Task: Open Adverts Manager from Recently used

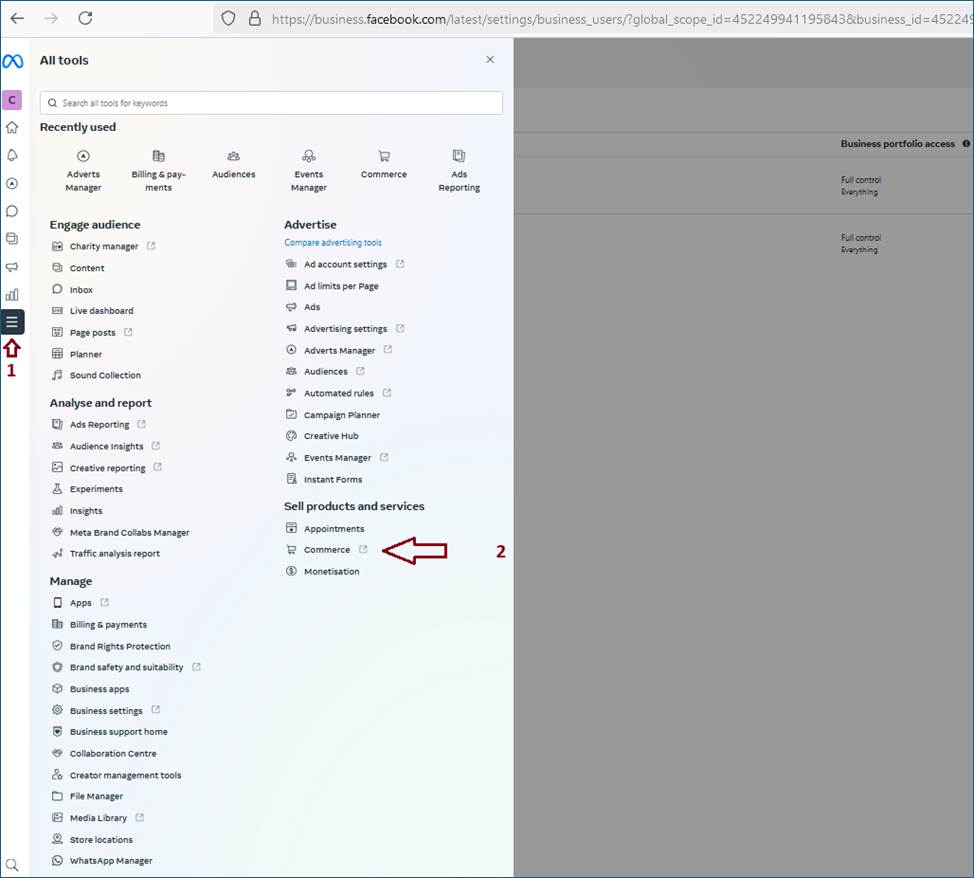Action: [83, 170]
